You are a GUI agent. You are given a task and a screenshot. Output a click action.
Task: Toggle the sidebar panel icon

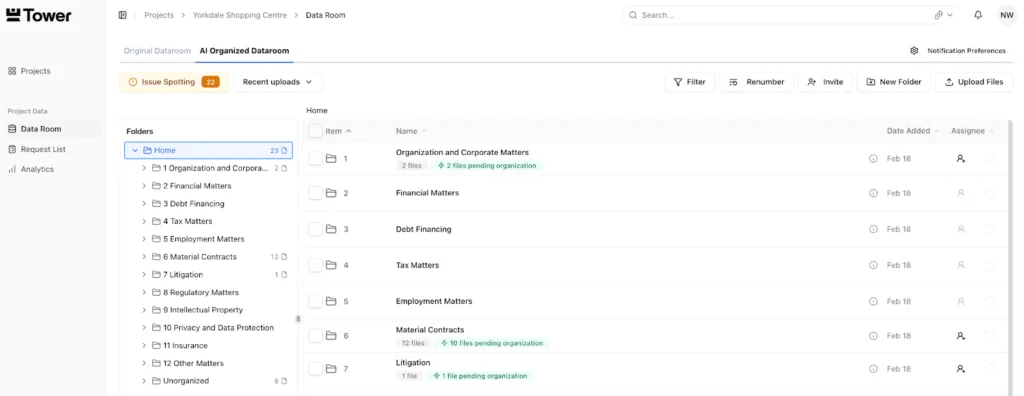pyautogui.click(x=122, y=15)
